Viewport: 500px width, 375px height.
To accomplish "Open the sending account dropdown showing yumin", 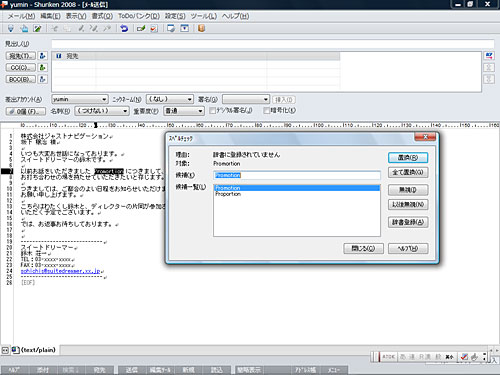I will coord(80,99).
